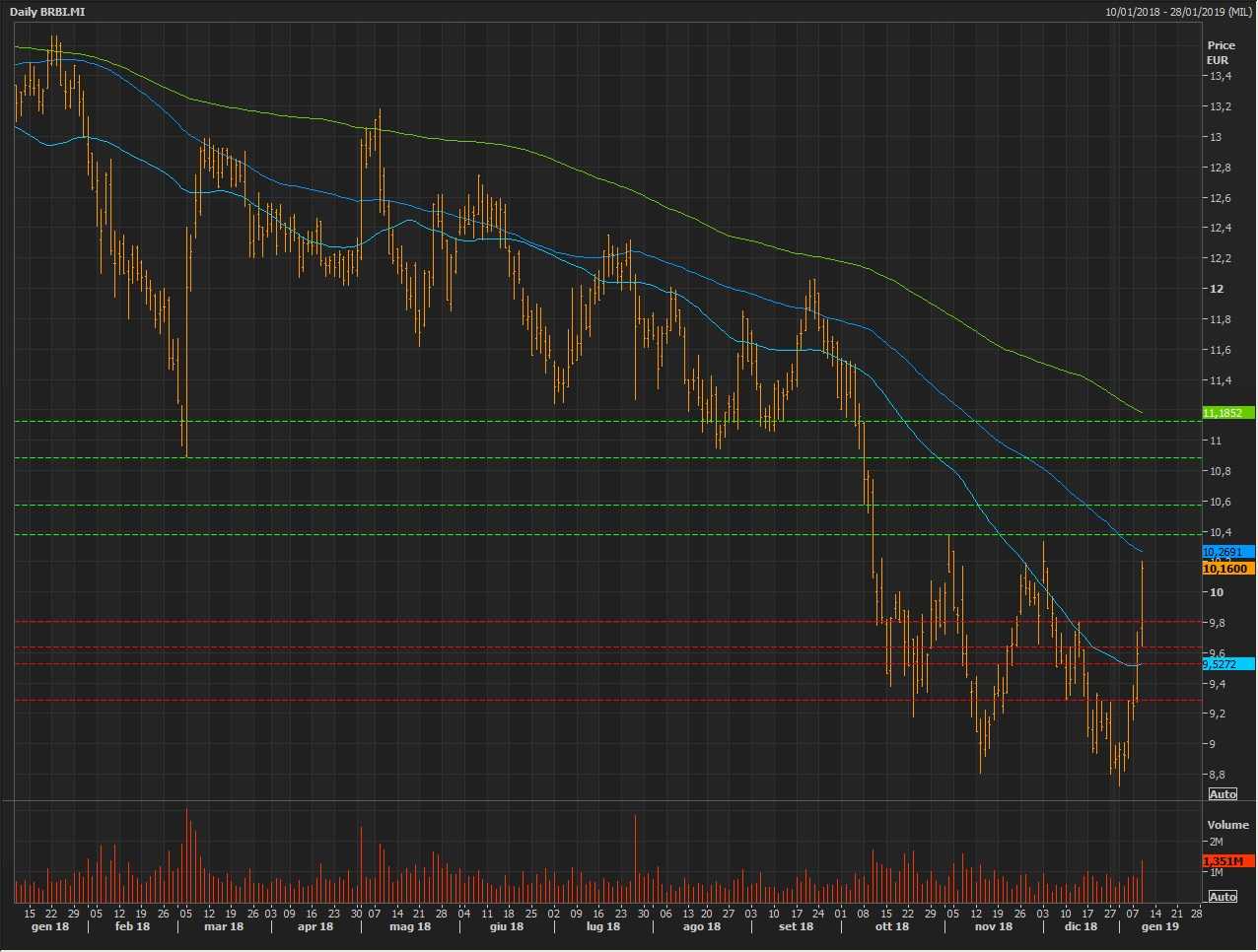Screen dimensions: 1258x952
Task: Click the red 1,351M volume tag
Action: 1228,861
